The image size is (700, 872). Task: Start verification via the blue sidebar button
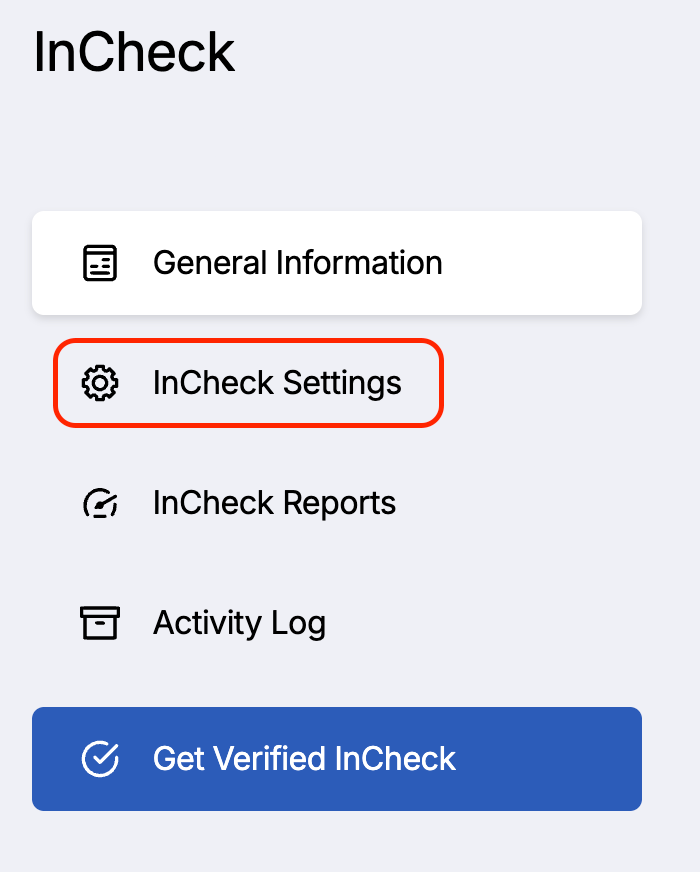pyautogui.click(x=337, y=759)
